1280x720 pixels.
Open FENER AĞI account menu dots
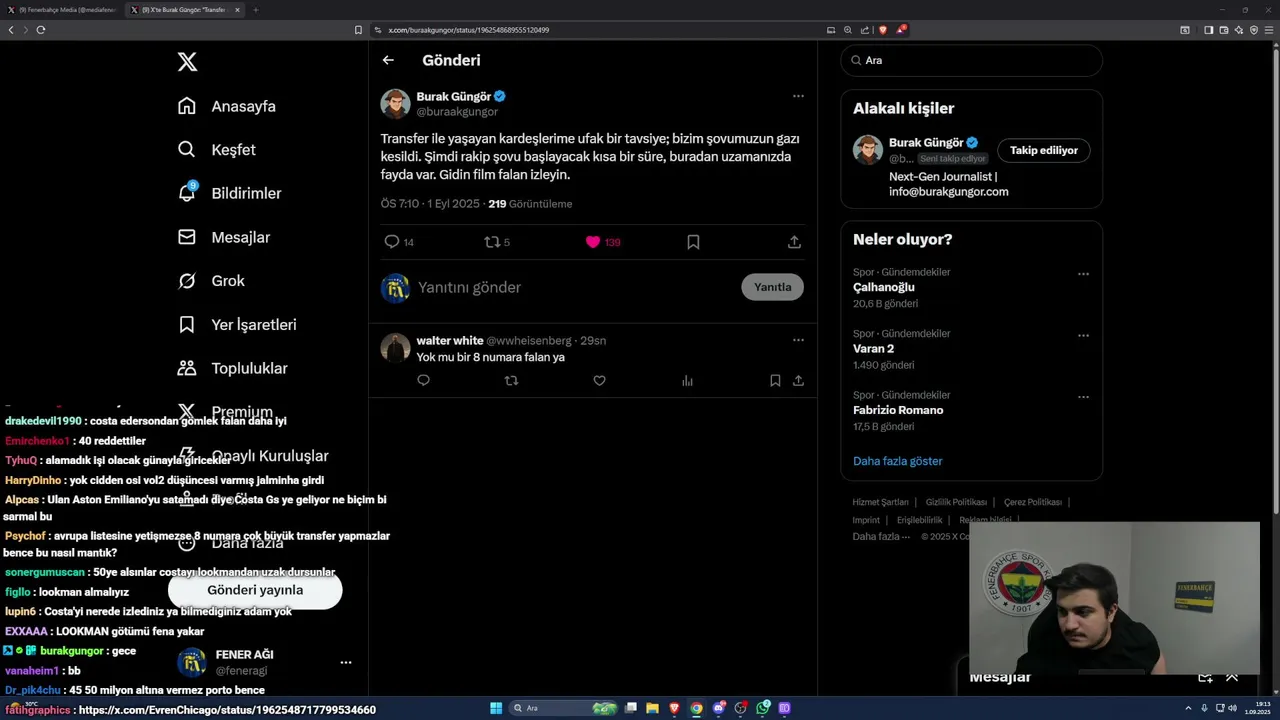click(346, 663)
